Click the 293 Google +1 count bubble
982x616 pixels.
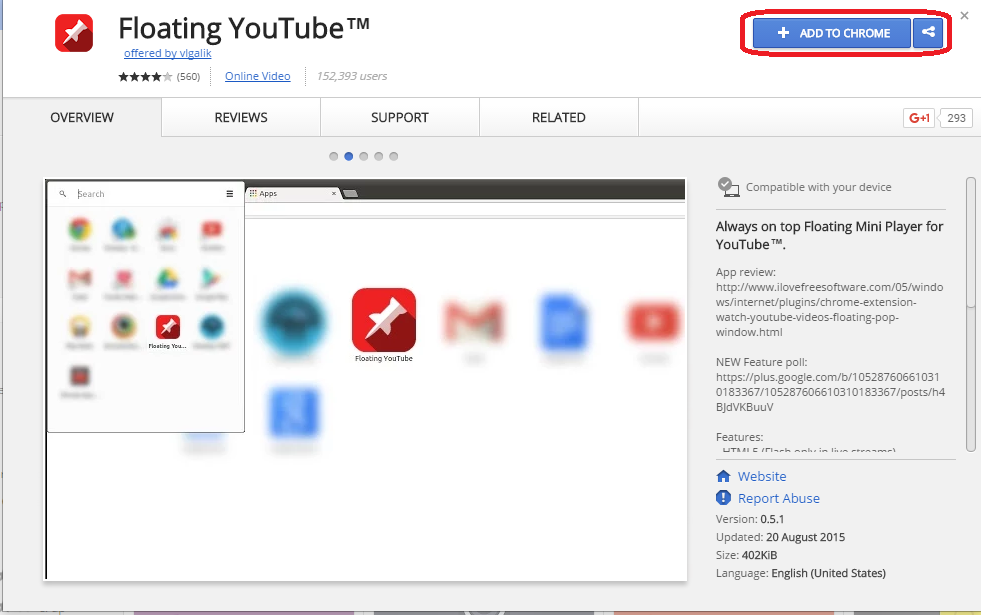(x=956, y=118)
